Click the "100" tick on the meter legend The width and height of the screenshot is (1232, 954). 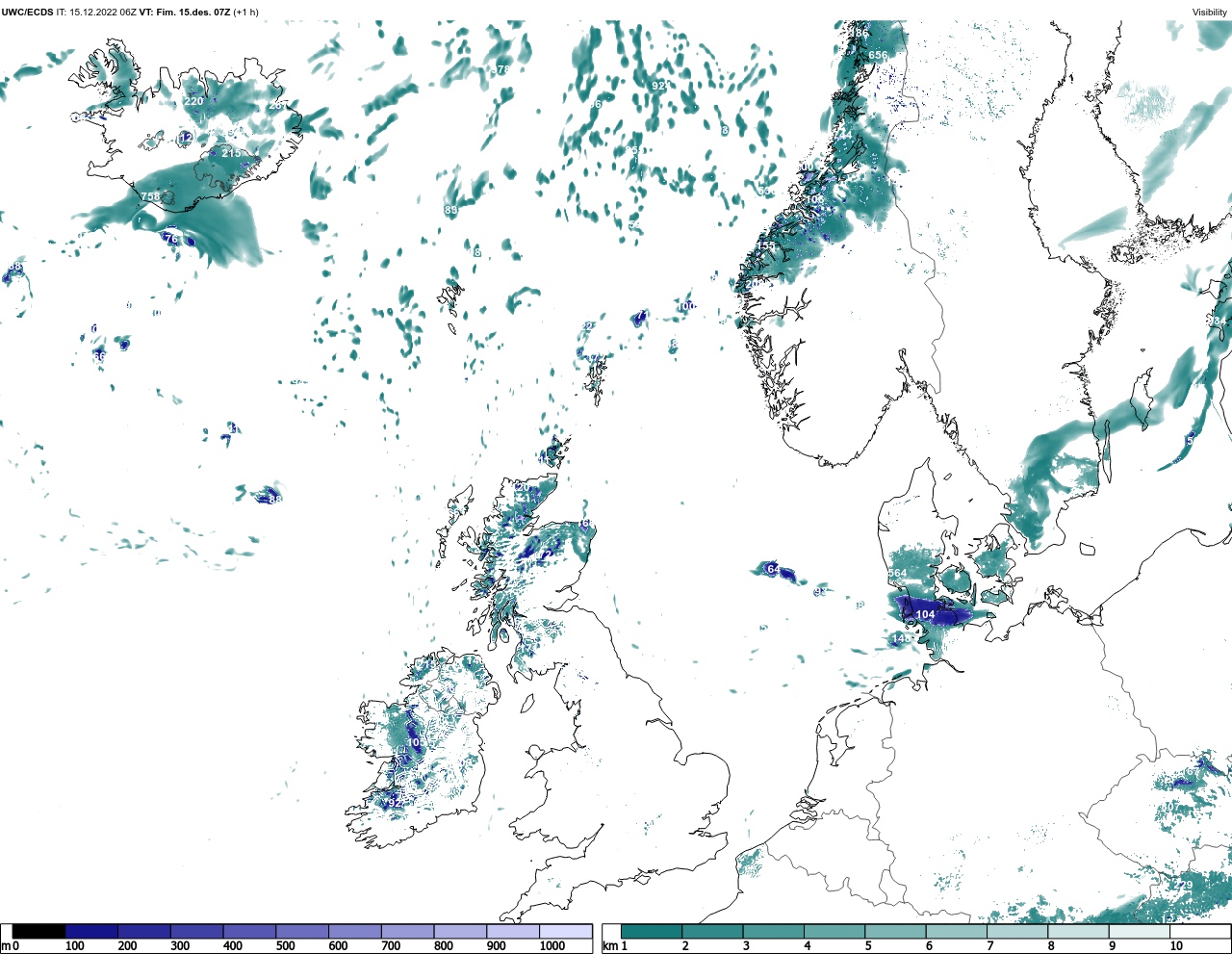(75, 946)
